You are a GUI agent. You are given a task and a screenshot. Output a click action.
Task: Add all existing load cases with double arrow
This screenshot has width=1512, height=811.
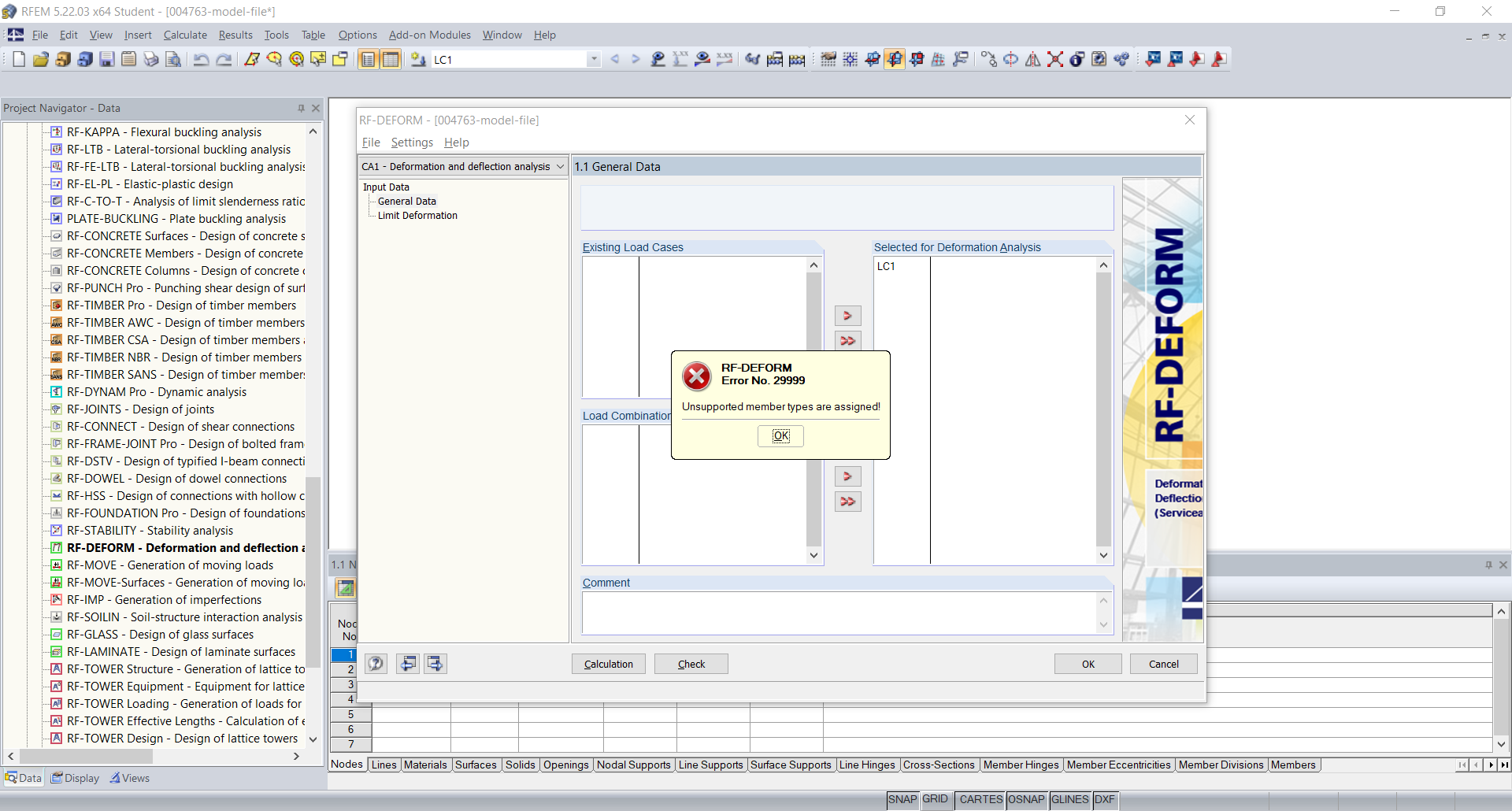tap(848, 341)
